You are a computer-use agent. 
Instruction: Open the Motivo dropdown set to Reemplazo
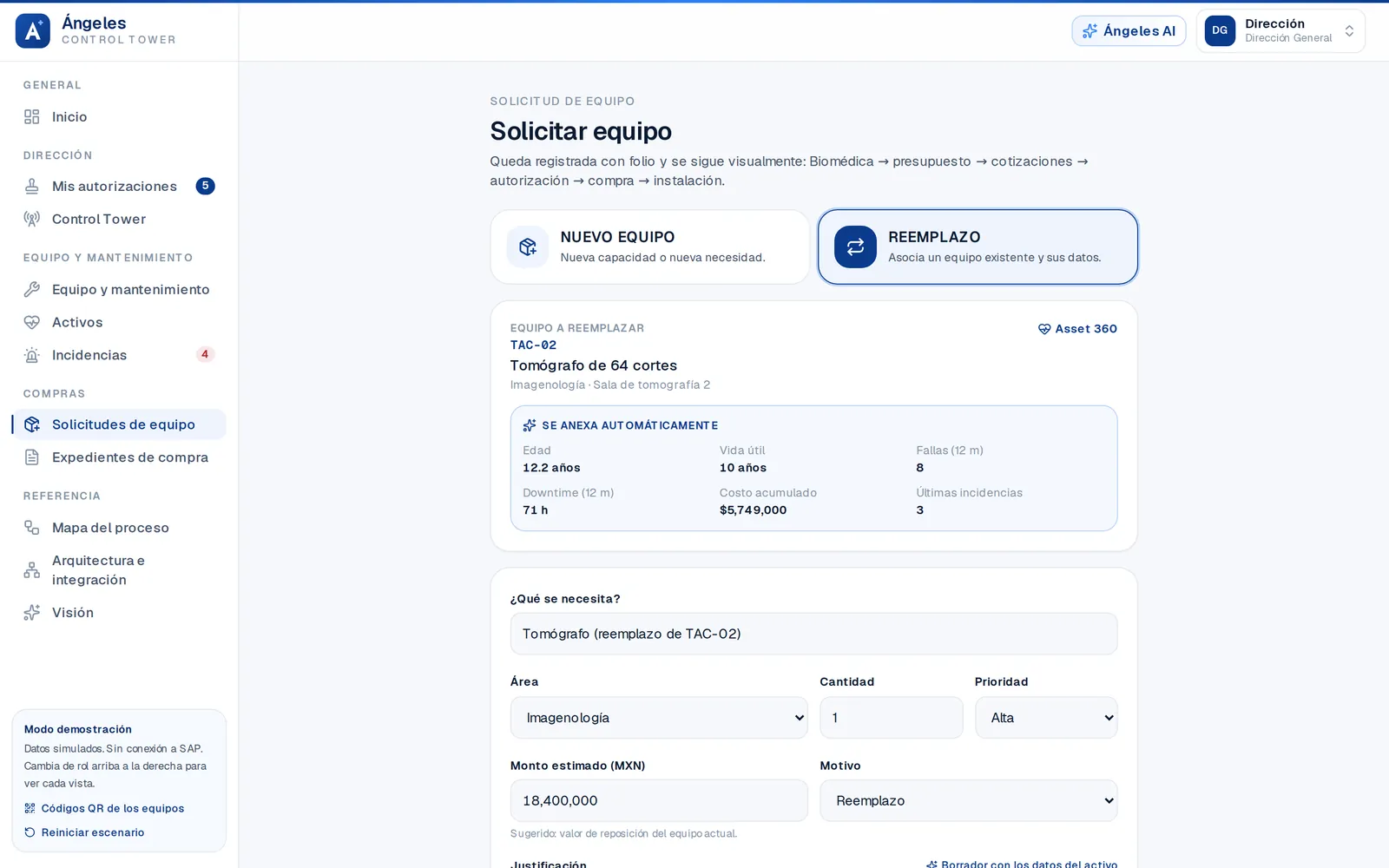[x=969, y=801]
